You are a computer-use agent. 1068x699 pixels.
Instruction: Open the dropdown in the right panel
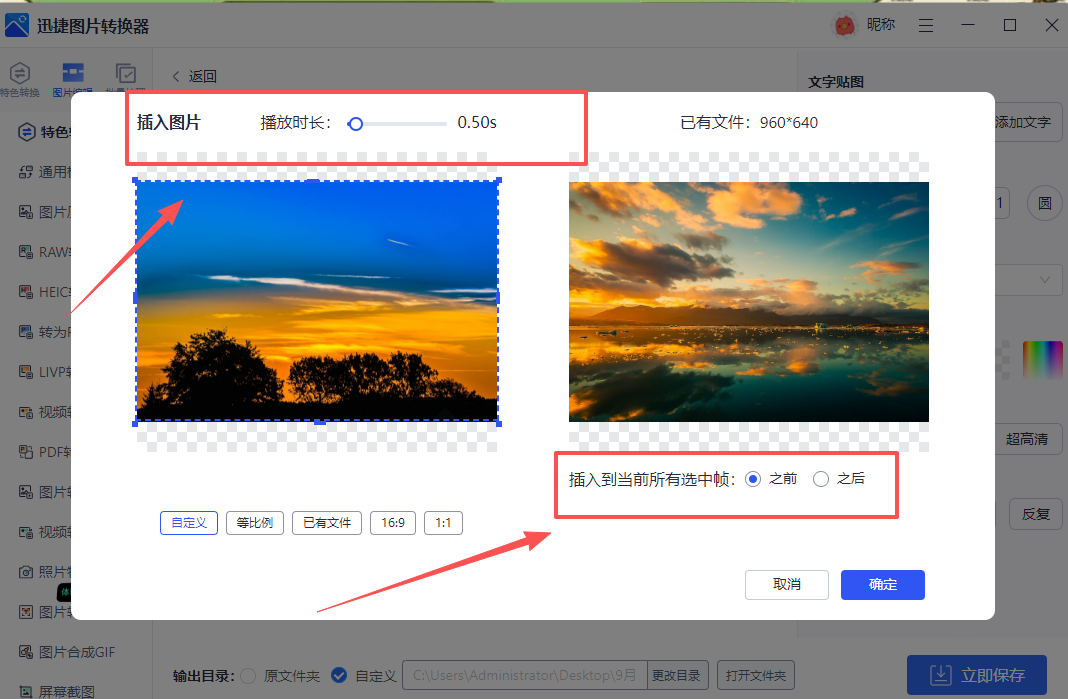tap(1046, 280)
